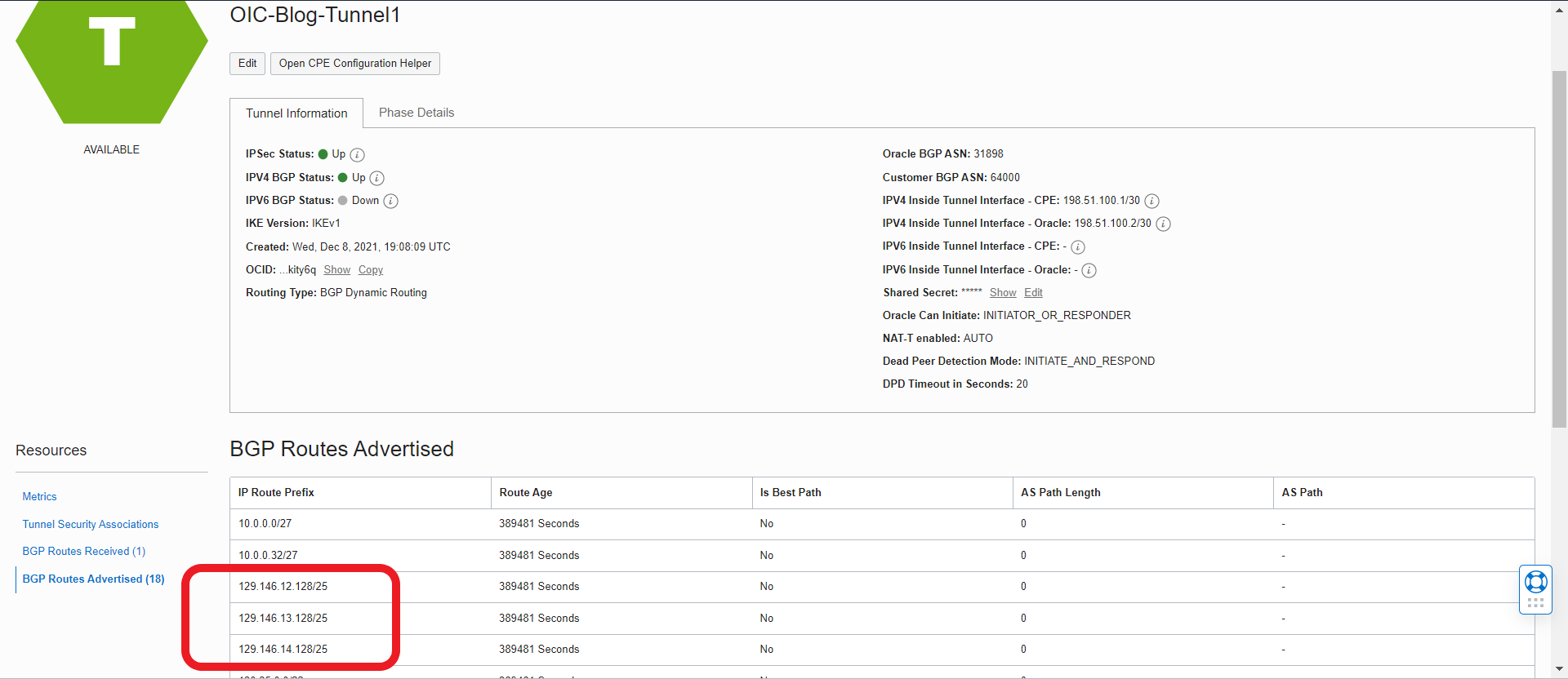Click info icon for IPV4 Inside Tunnel Oracle
Viewport: 1568px width, 679px height.
coord(1163,224)
